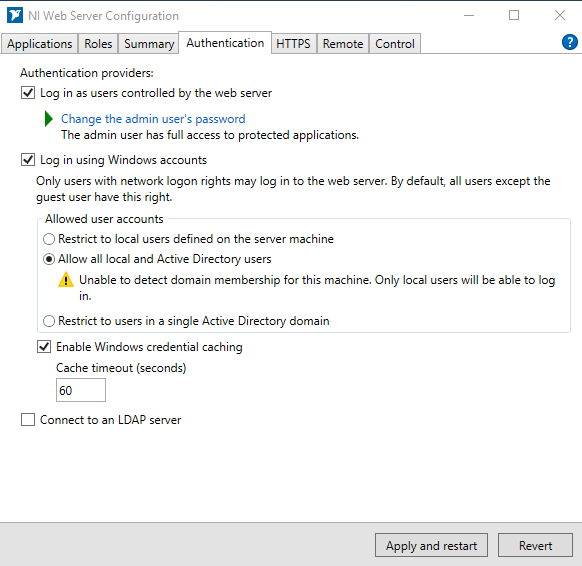The width and height of the screenshot is (582, 566).
Task: Click the NI Web Server app icon
Action: [x=15, y=15]
